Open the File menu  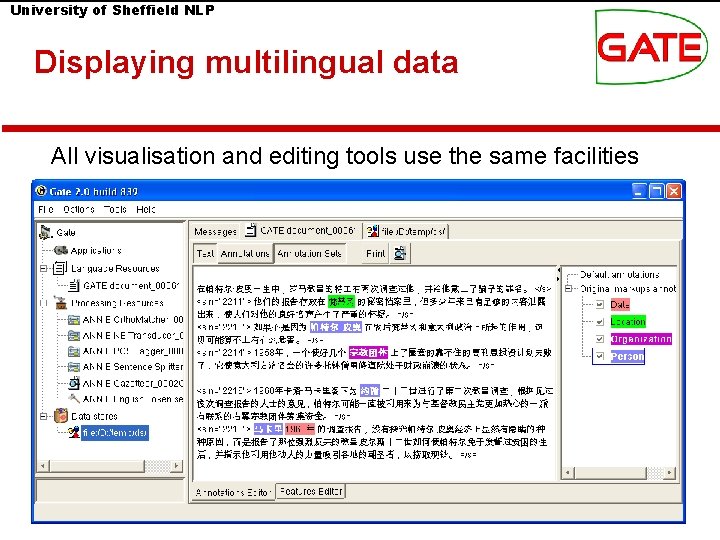(x=45, y=209)
